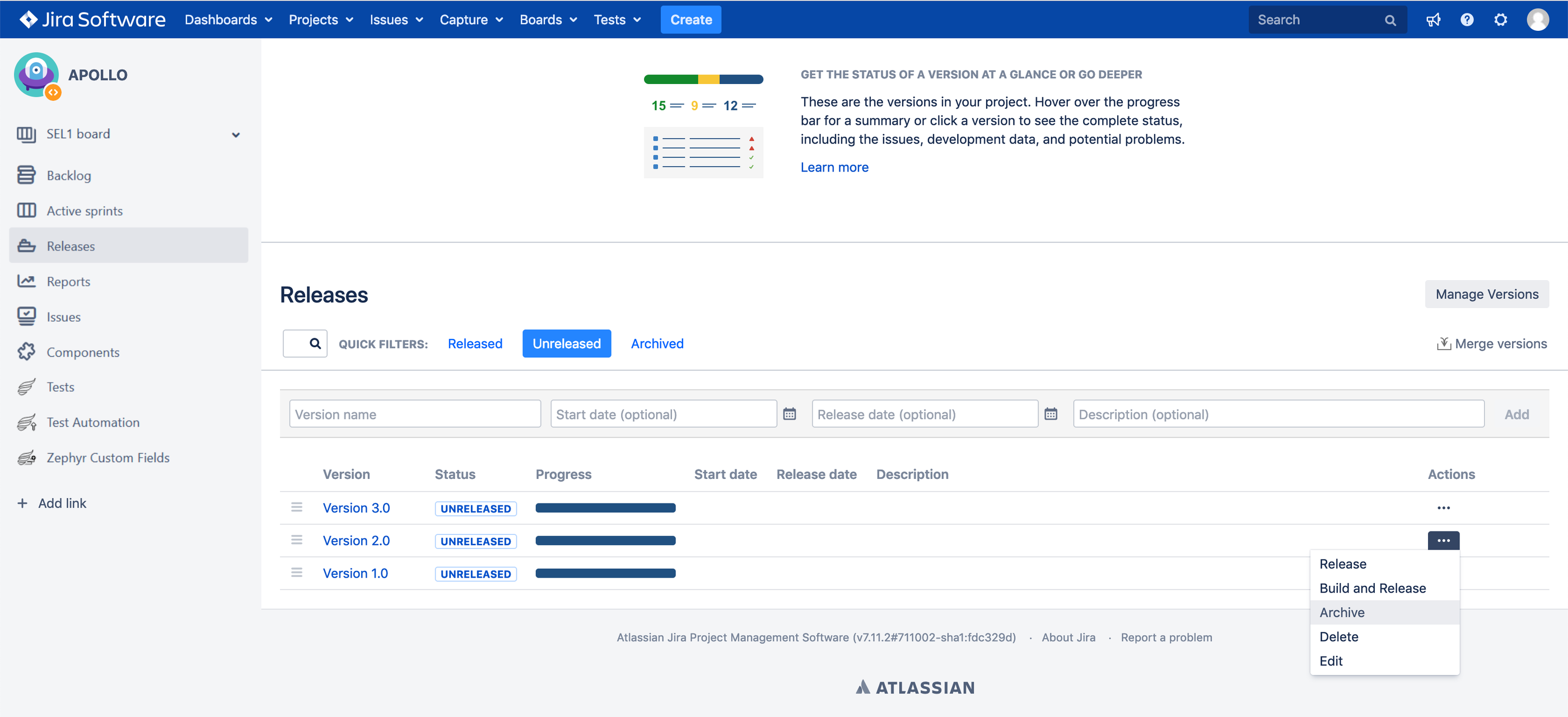Open actions menu for Version 3.0
The width and height of the screenshot is (1568, 717).
click(x=1443, y=508)
